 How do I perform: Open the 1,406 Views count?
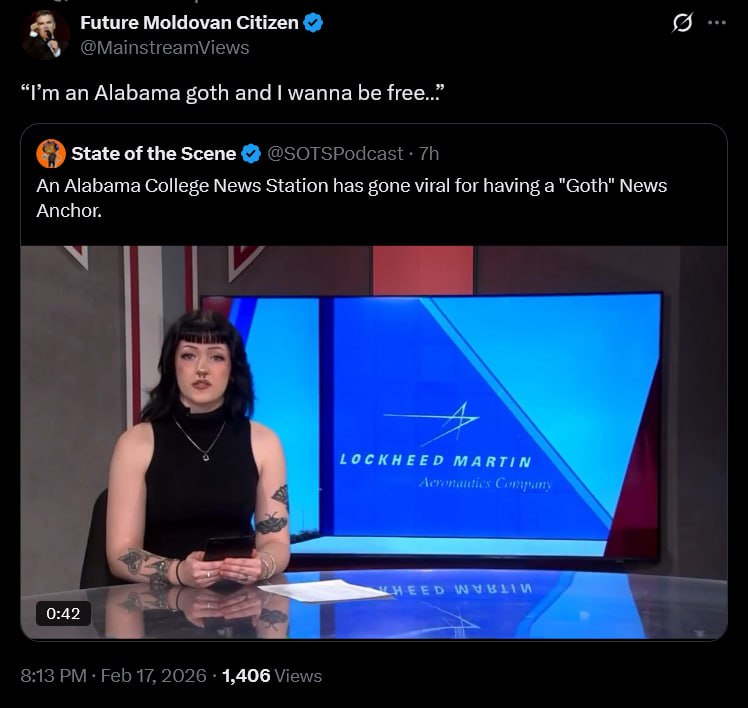272,676
